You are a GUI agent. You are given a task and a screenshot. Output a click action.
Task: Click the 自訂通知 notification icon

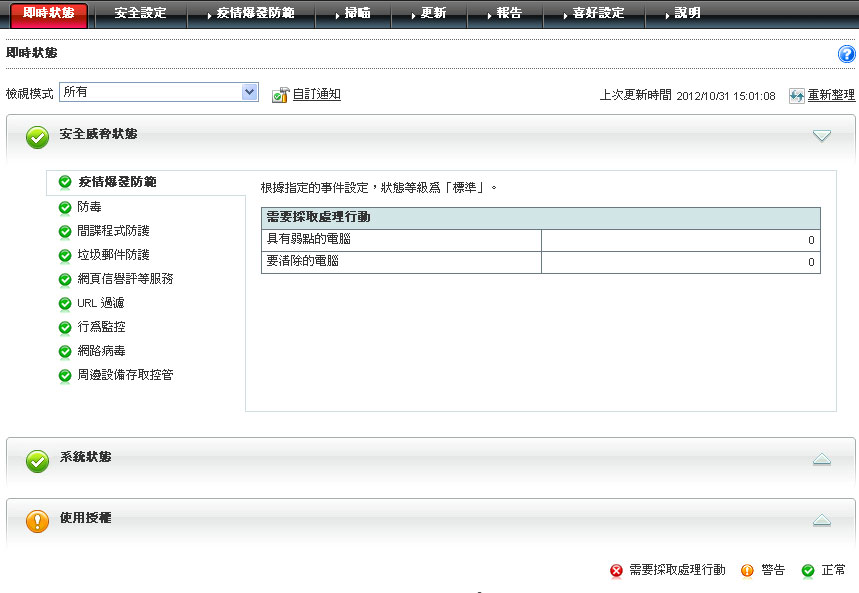280,94
